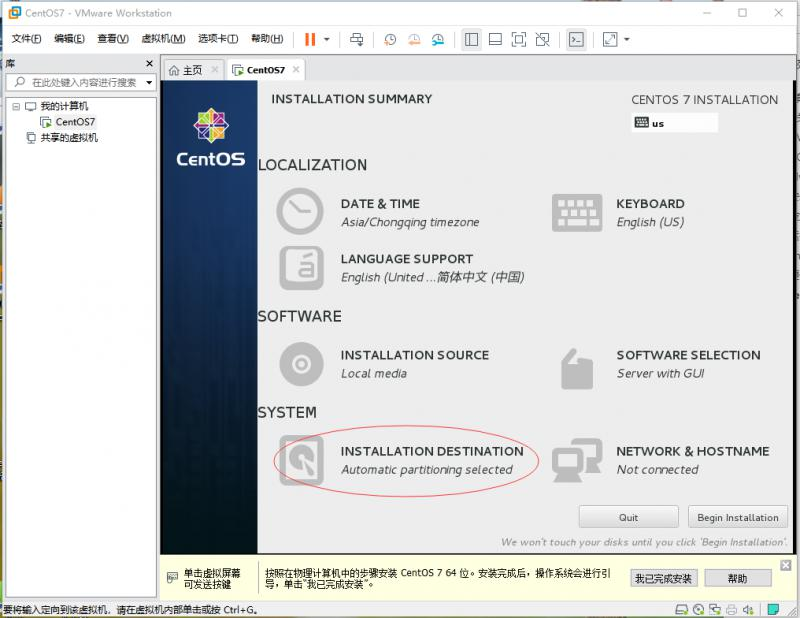The width and height of the screenshot is (800, 618).
Task: Click the SOFTWARE SELECTION label
Action: pos(688,355)
